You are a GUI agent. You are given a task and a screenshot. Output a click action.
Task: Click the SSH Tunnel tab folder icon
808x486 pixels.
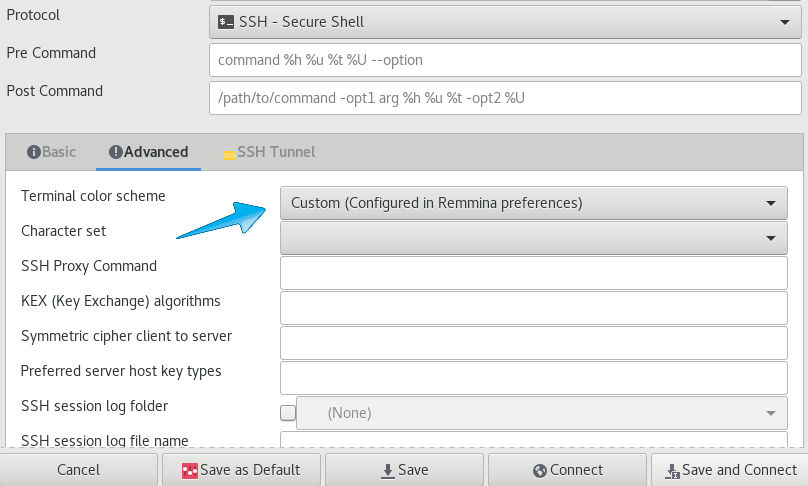tap(228, 154)
